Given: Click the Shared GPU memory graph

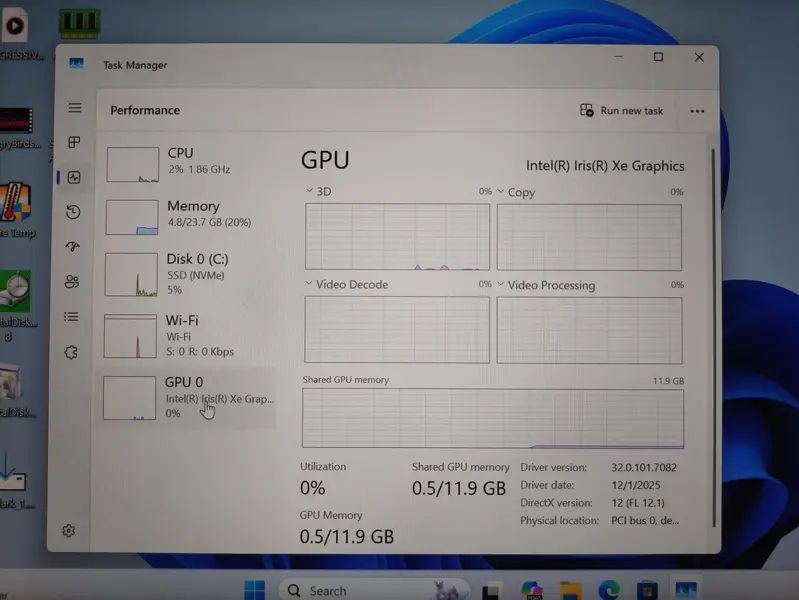Looking at the screenshot, I should pyautogui.click(x=493, y=419).
